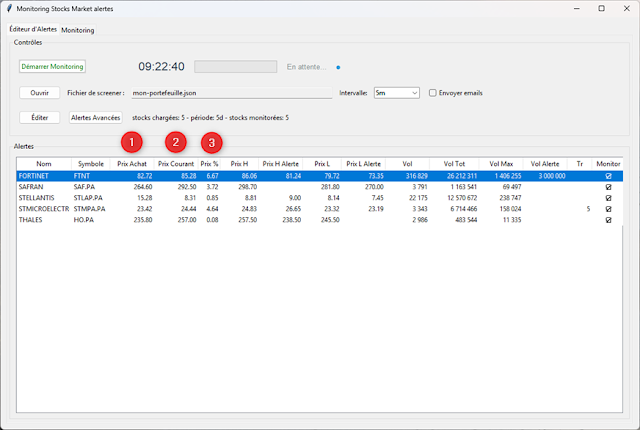Image resolution: width=640 pixels, height=430 pixels.
Task: Uncheck Monitor checkbox for the SAFRAN row
Action: coord(608,186)
